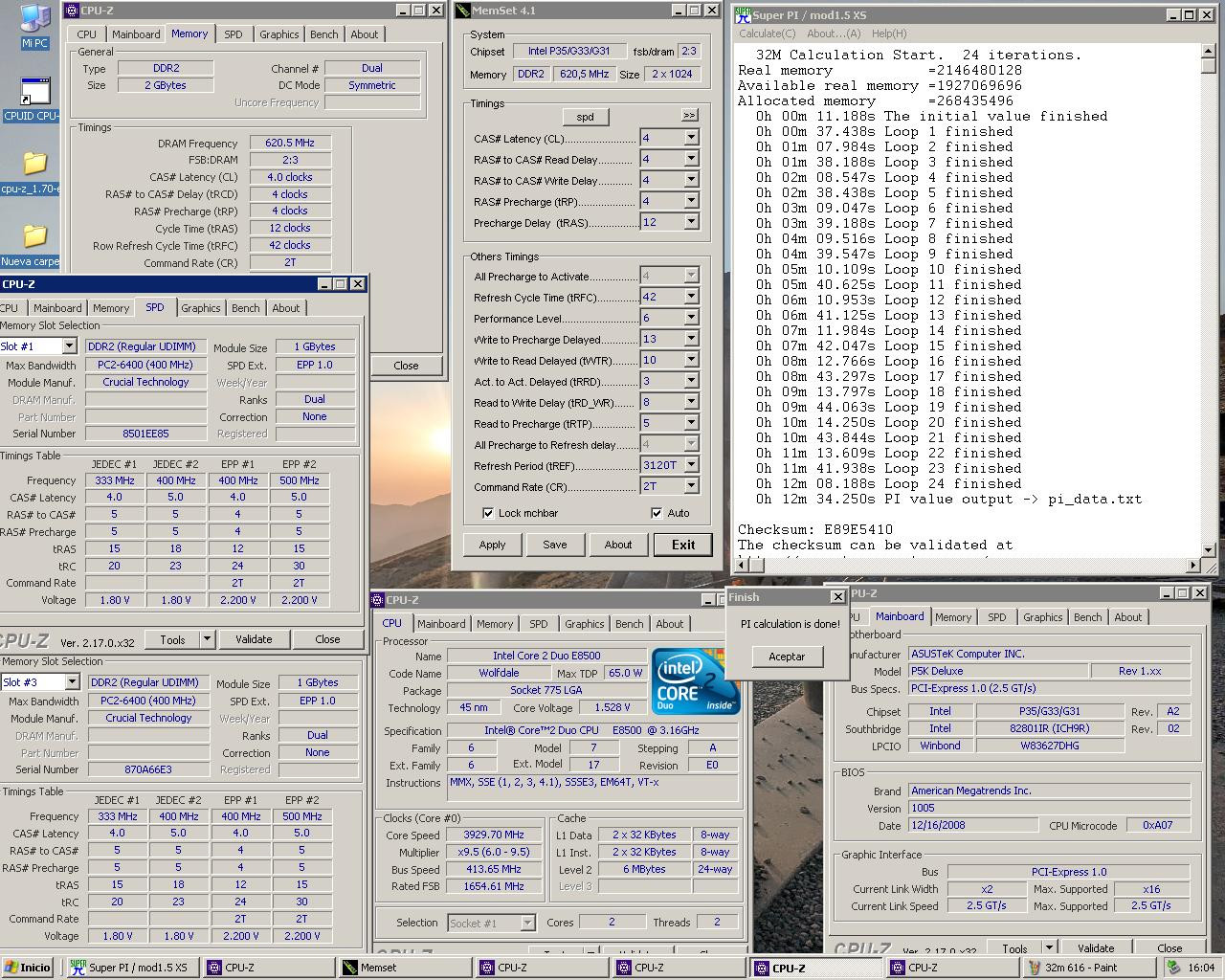The image size is (1225, 980).
Task: Click the Bus Speed 413.65 MHz value
Action: (x=494, y=870)
